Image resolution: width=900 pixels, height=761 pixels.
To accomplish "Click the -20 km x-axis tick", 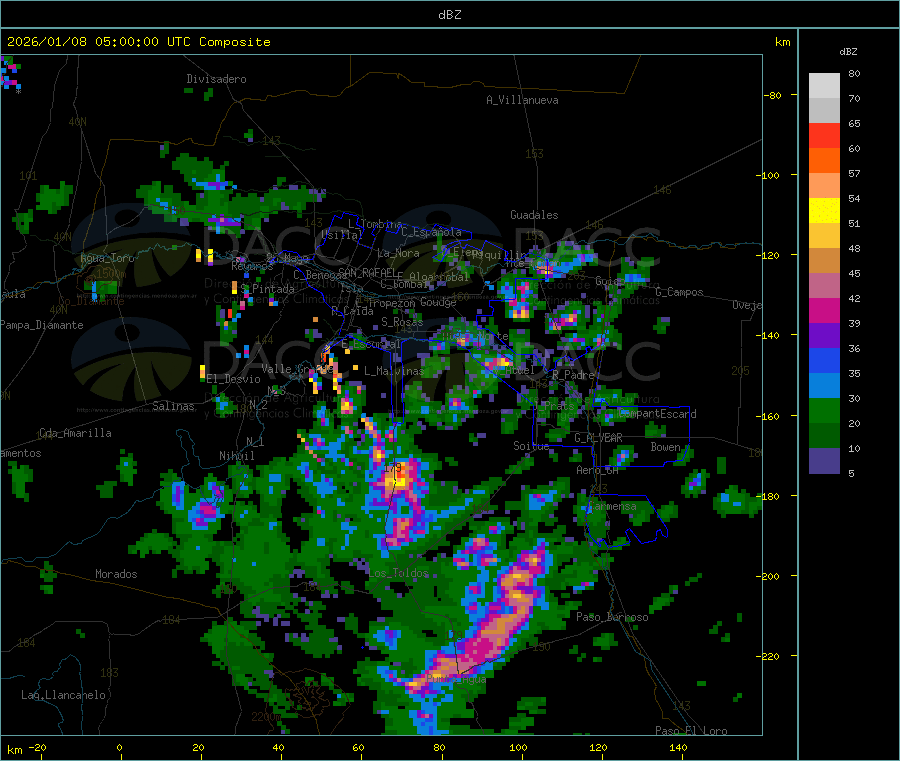I will coord(37,747).
